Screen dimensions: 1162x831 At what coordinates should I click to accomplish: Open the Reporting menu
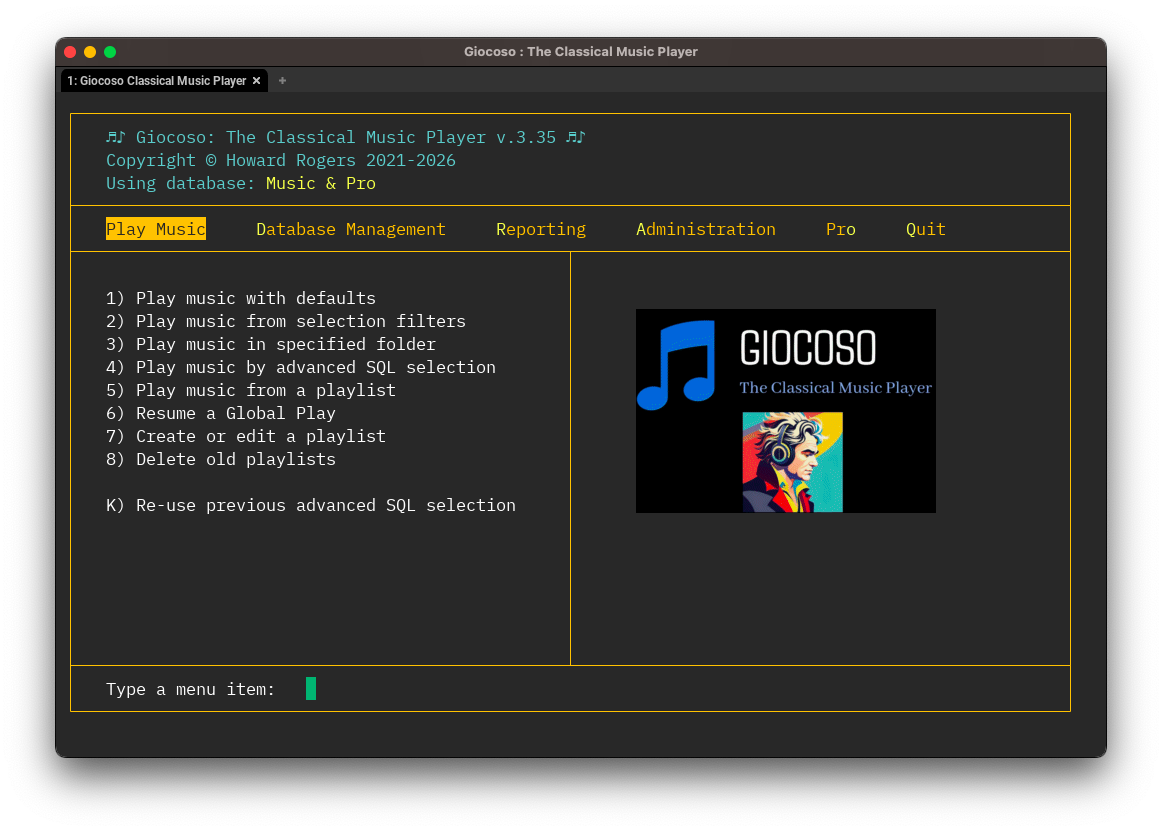[541, 229]
